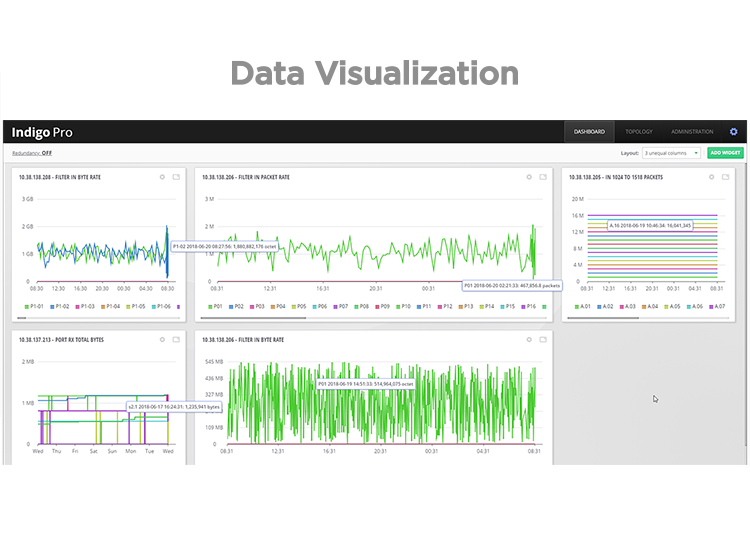This screenshot has height=540, width=750.
Task: Click folder icon on Port RX Total Bytes widget
Action: (x=176, y=340)
